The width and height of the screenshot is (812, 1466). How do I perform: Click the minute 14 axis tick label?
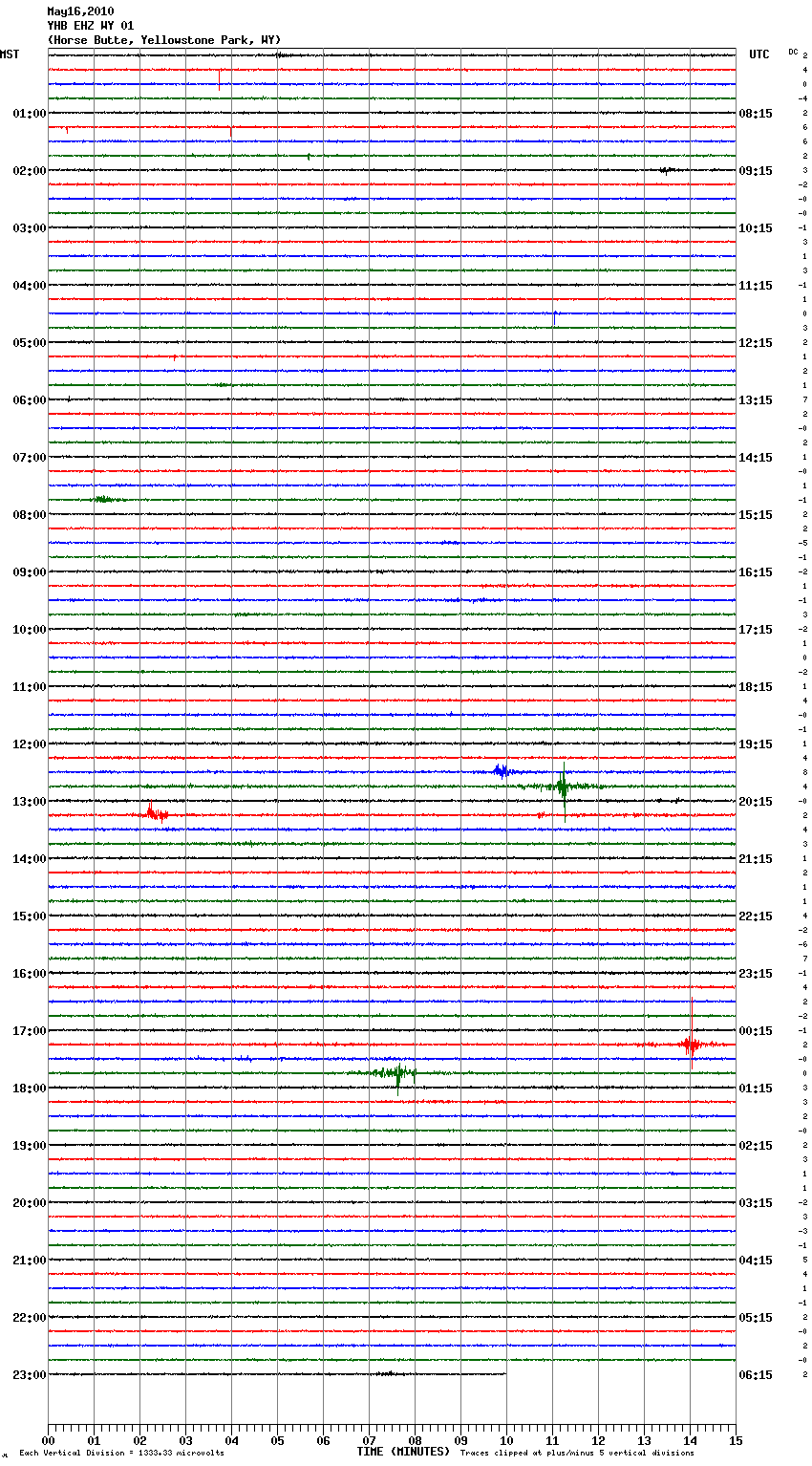tap(690, 1441)
